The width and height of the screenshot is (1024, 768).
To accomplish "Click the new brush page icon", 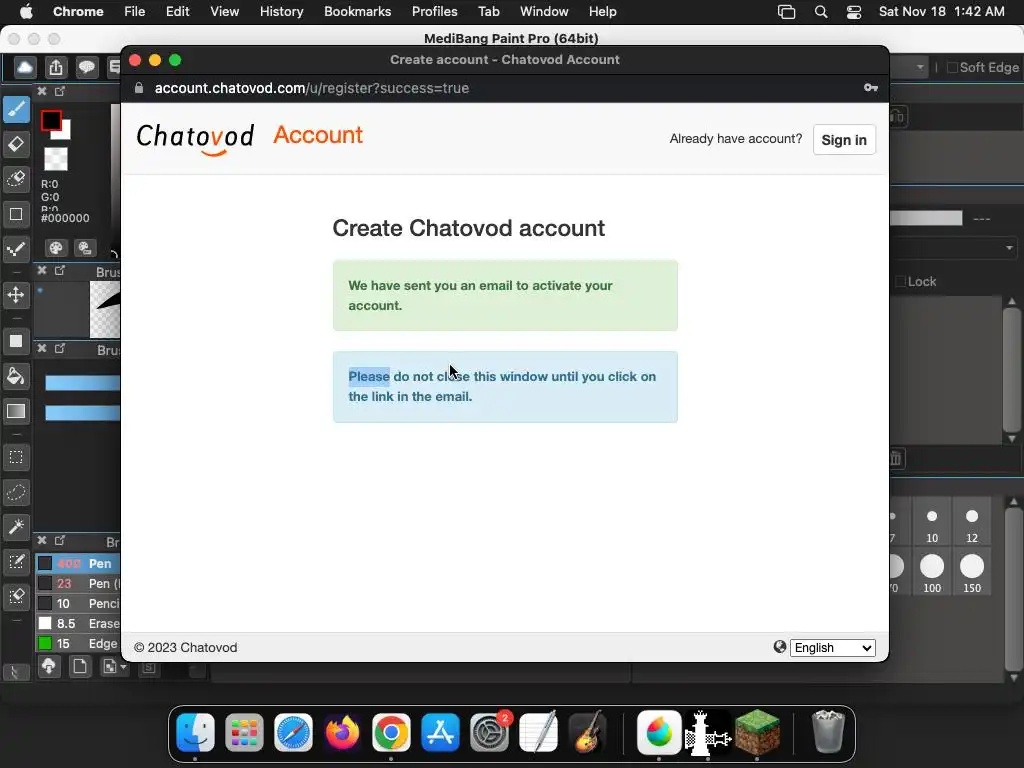I will pos(80,667).
